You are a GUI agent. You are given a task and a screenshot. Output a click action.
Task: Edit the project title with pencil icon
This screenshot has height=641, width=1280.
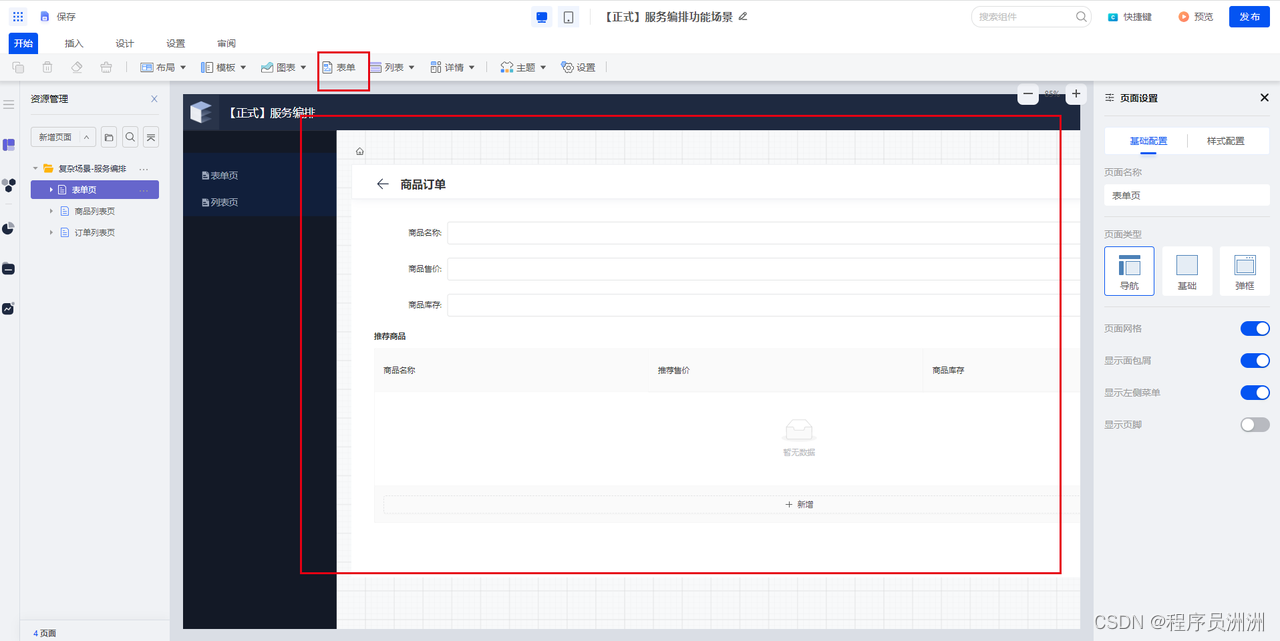point(743,16)
